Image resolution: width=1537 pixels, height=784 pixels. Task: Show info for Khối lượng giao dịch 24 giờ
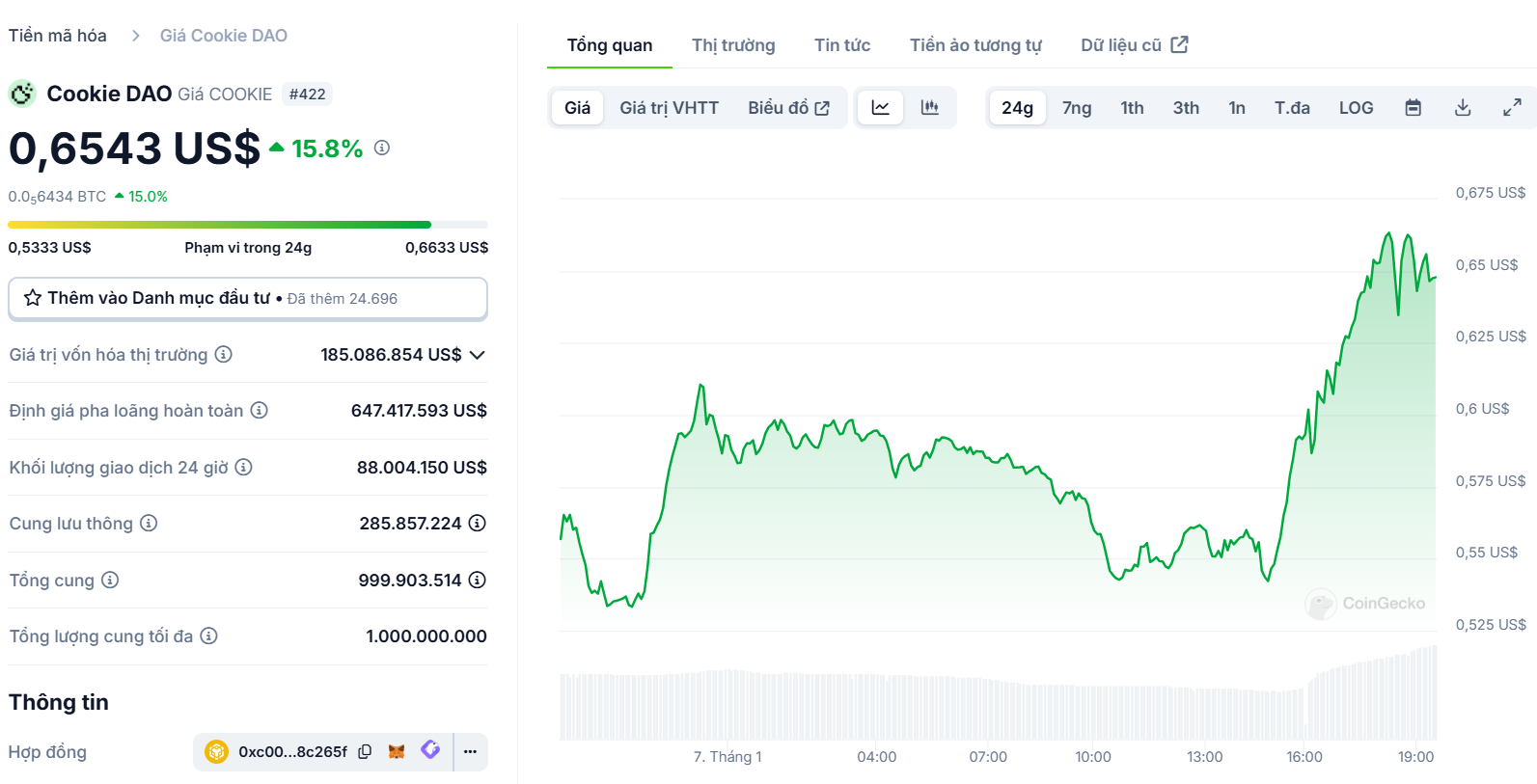[244, 467]
